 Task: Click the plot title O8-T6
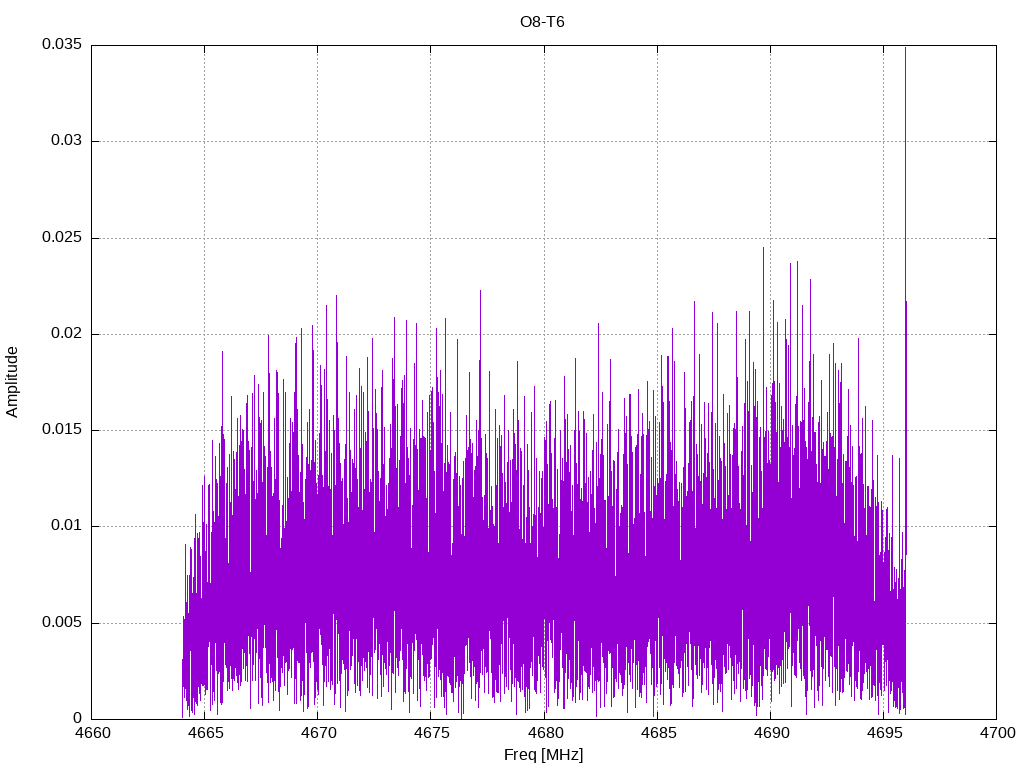point(542,22)
